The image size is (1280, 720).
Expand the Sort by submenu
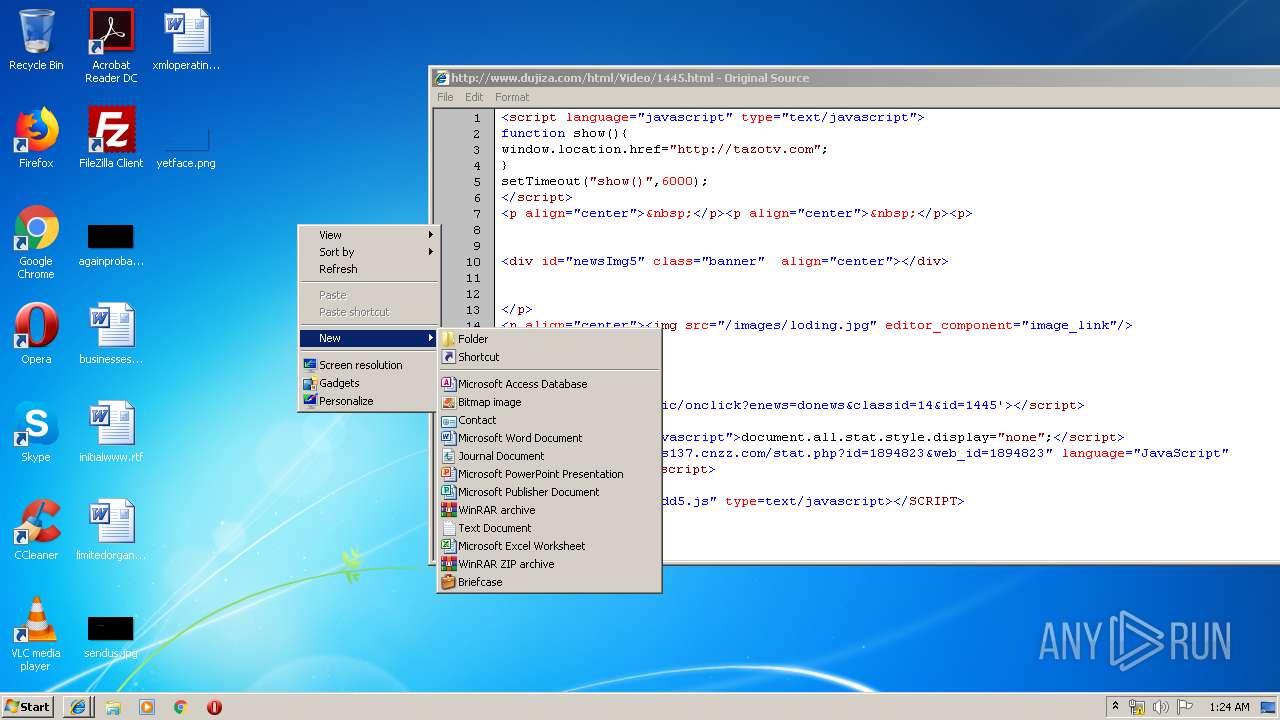[369, 252]
